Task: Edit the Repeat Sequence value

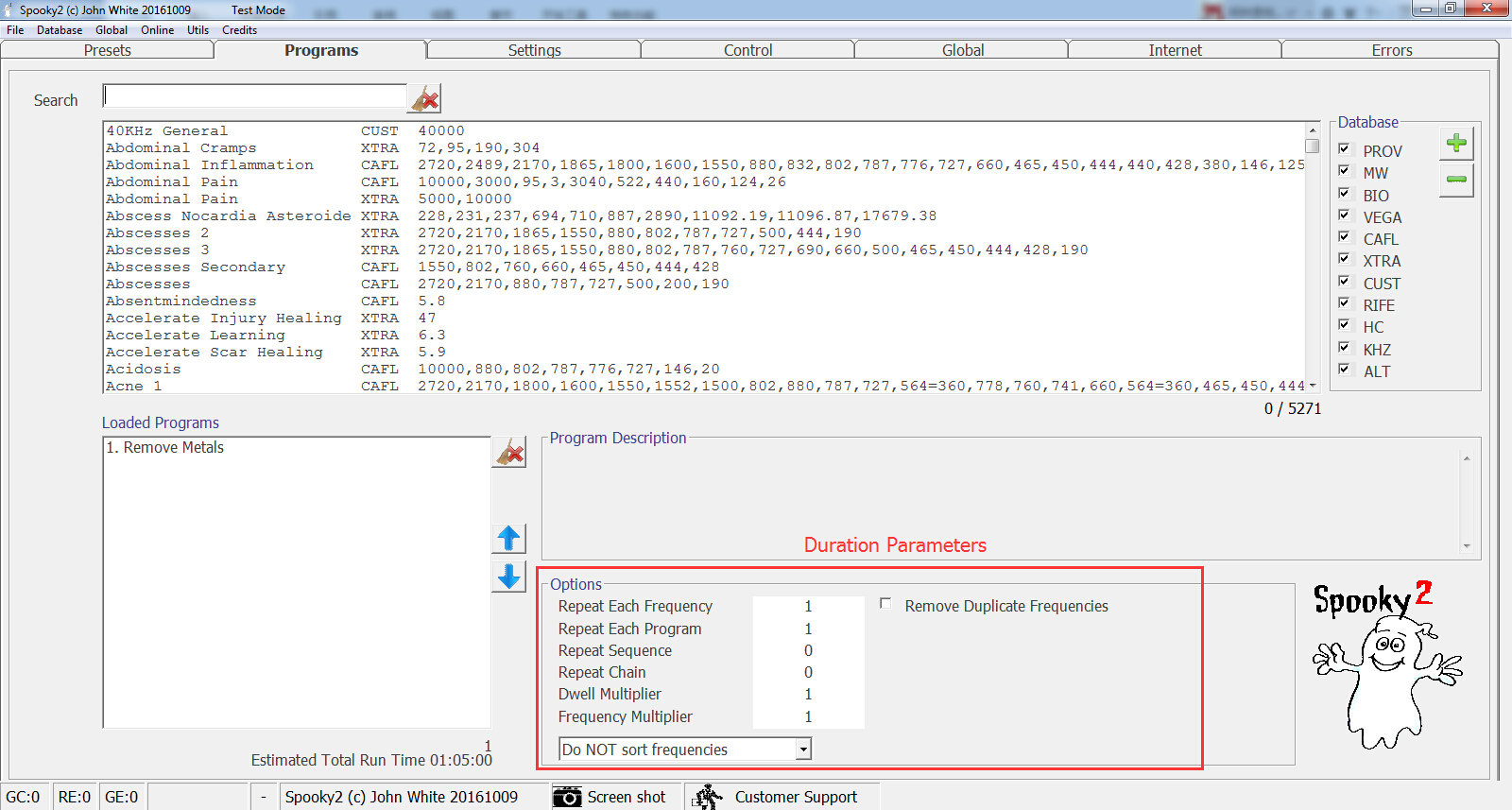Action: coord(808,650)
